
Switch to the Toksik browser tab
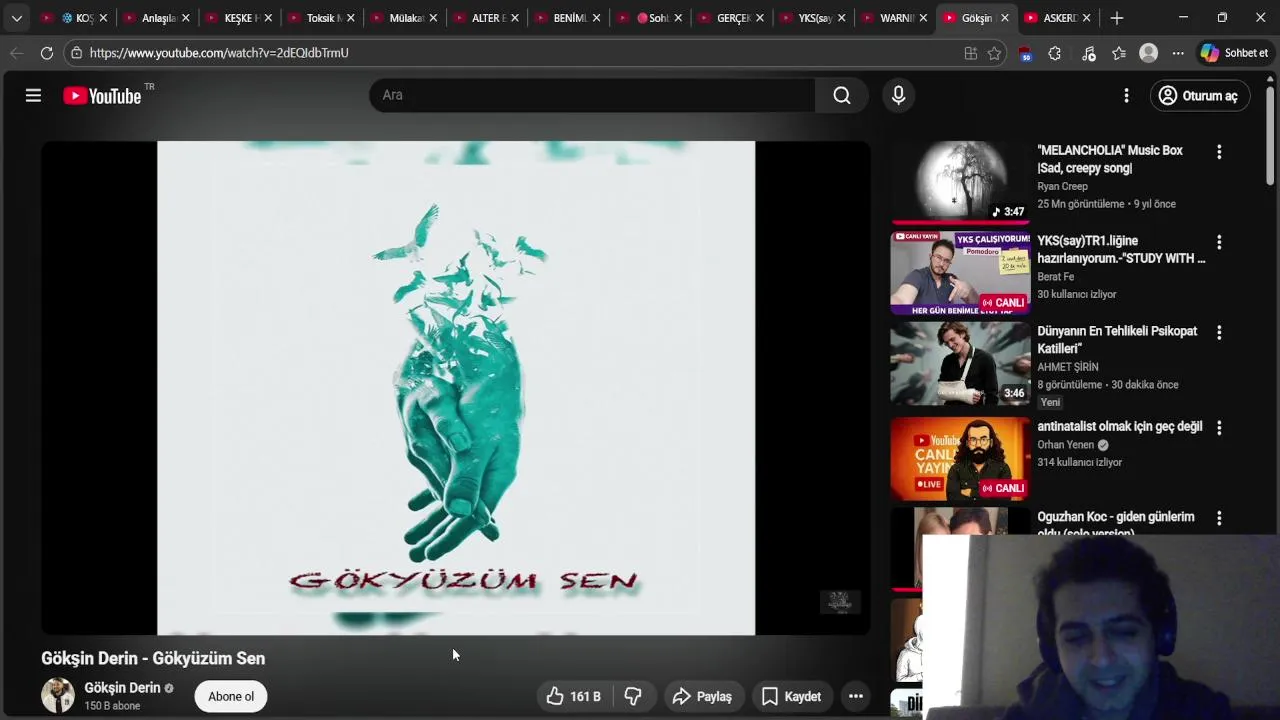pos(320,18)
